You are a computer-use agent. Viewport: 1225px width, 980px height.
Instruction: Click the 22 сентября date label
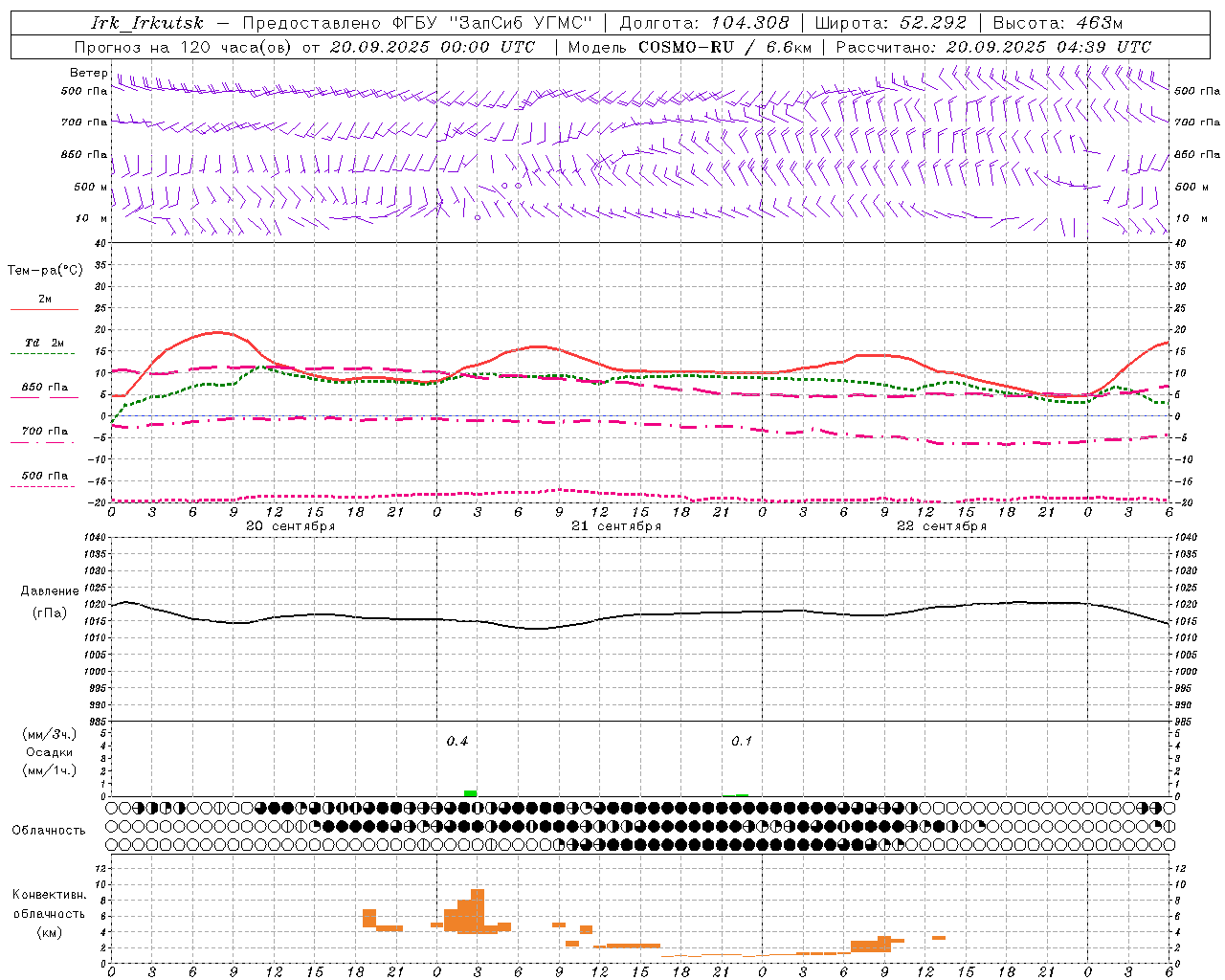coord(942,525)
